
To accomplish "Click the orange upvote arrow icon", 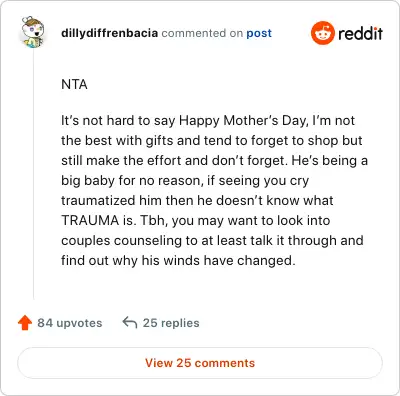I will point(25,323).
